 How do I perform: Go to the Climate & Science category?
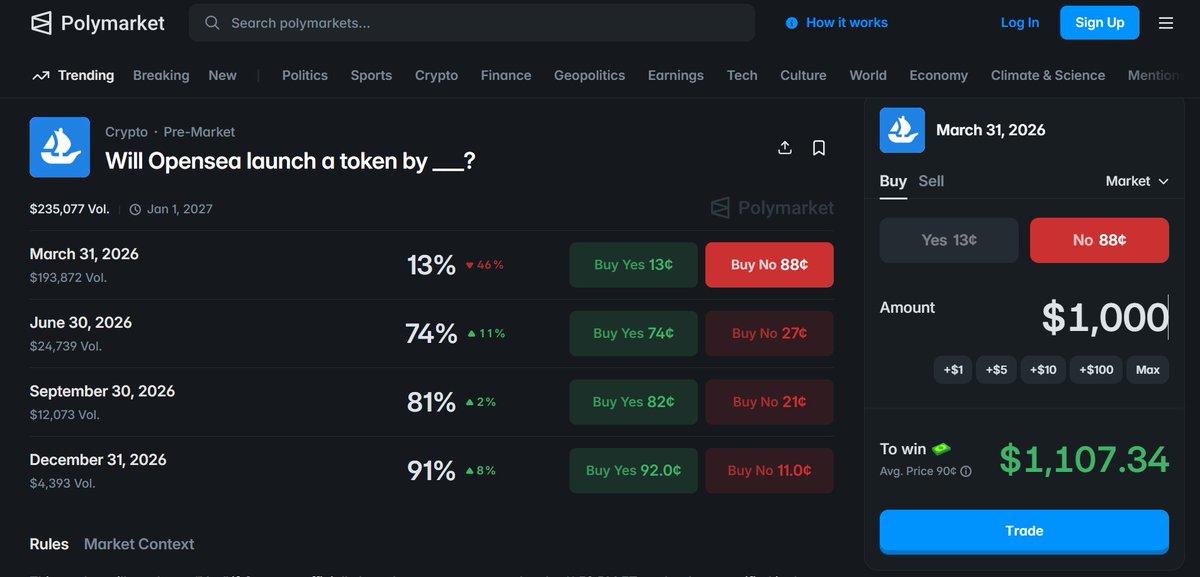coord(1048,76)
